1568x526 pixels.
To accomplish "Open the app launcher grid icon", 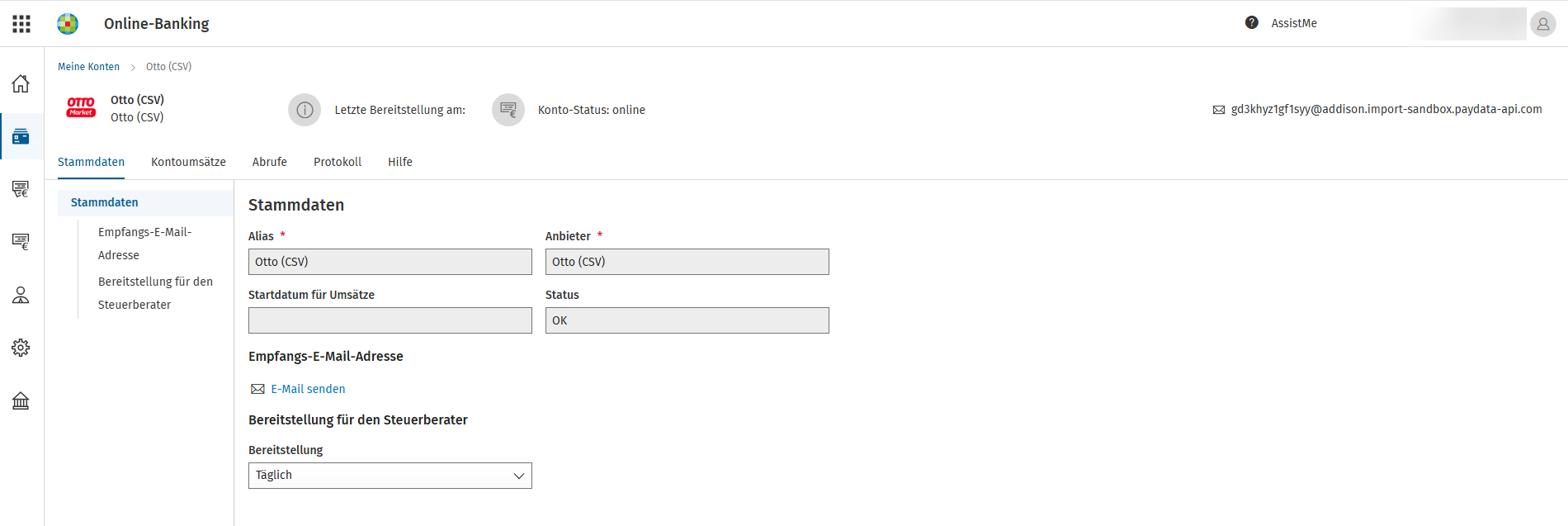I will 21,24.
